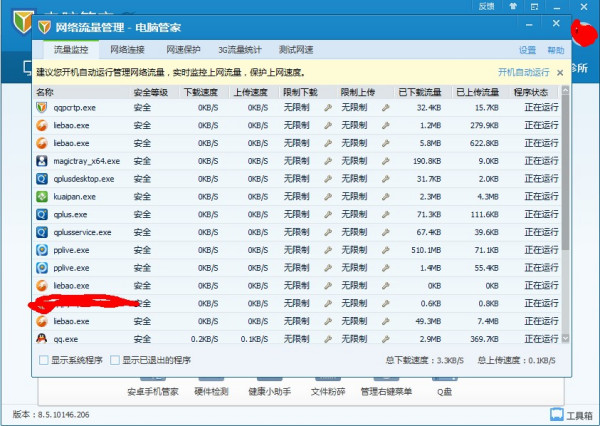Click the qplusdesktop.exe icon
The height and width of the screenshot is (426, 600).
pyautogui.click(x=42, y=179)
